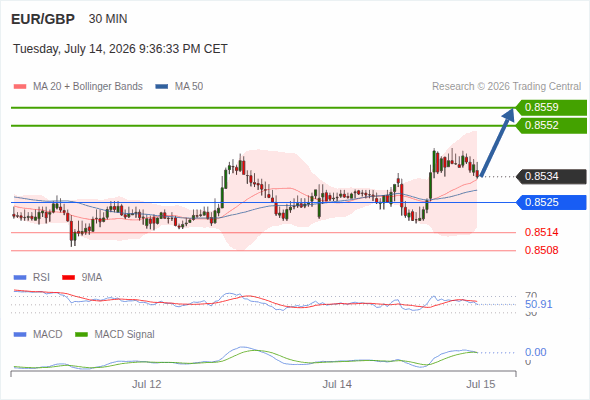This screenshot has width=590, height=400.
Task: Click the RSI value 50.91
Action: click(x=538, y=304)
